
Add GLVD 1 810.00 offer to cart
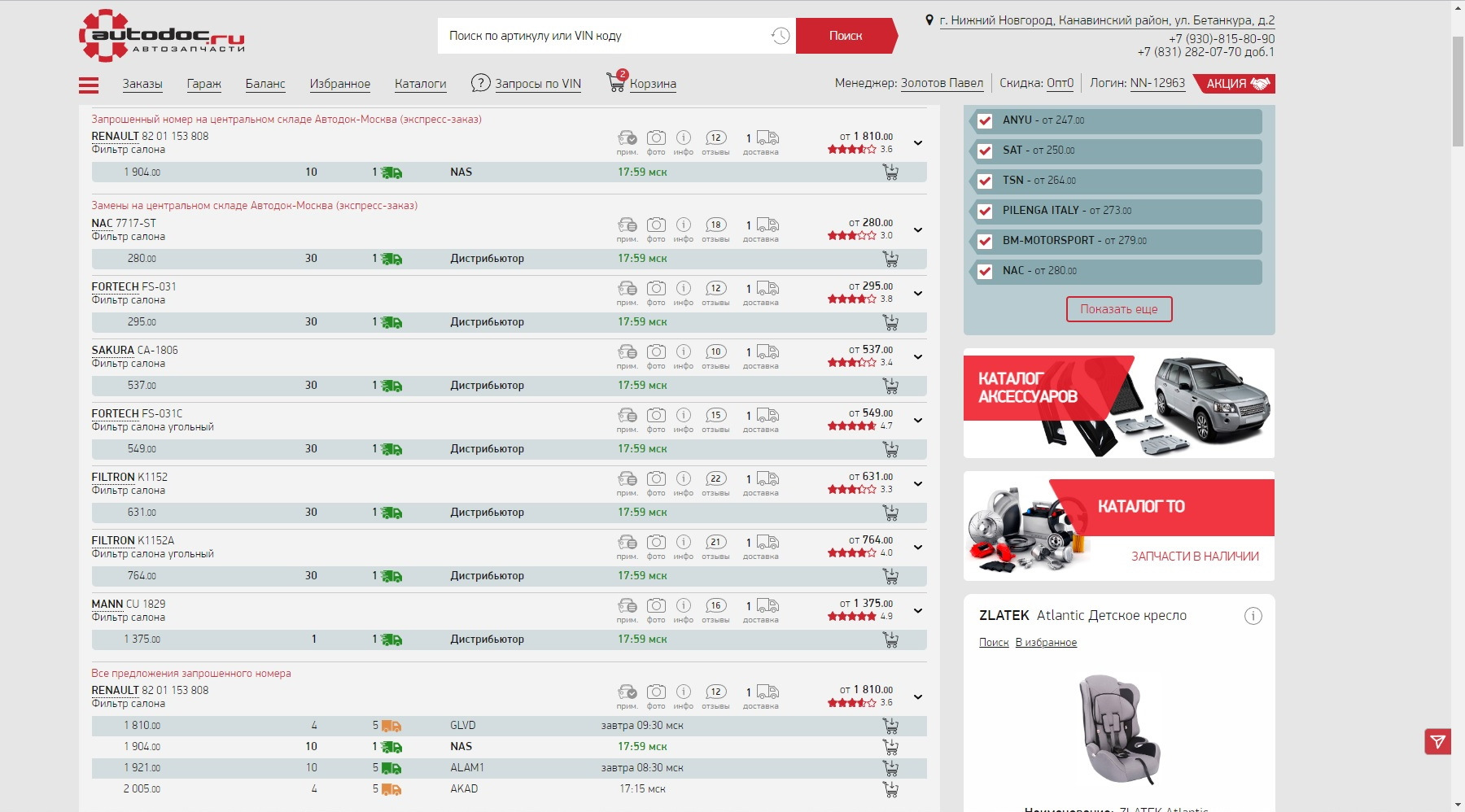[890, 726]
